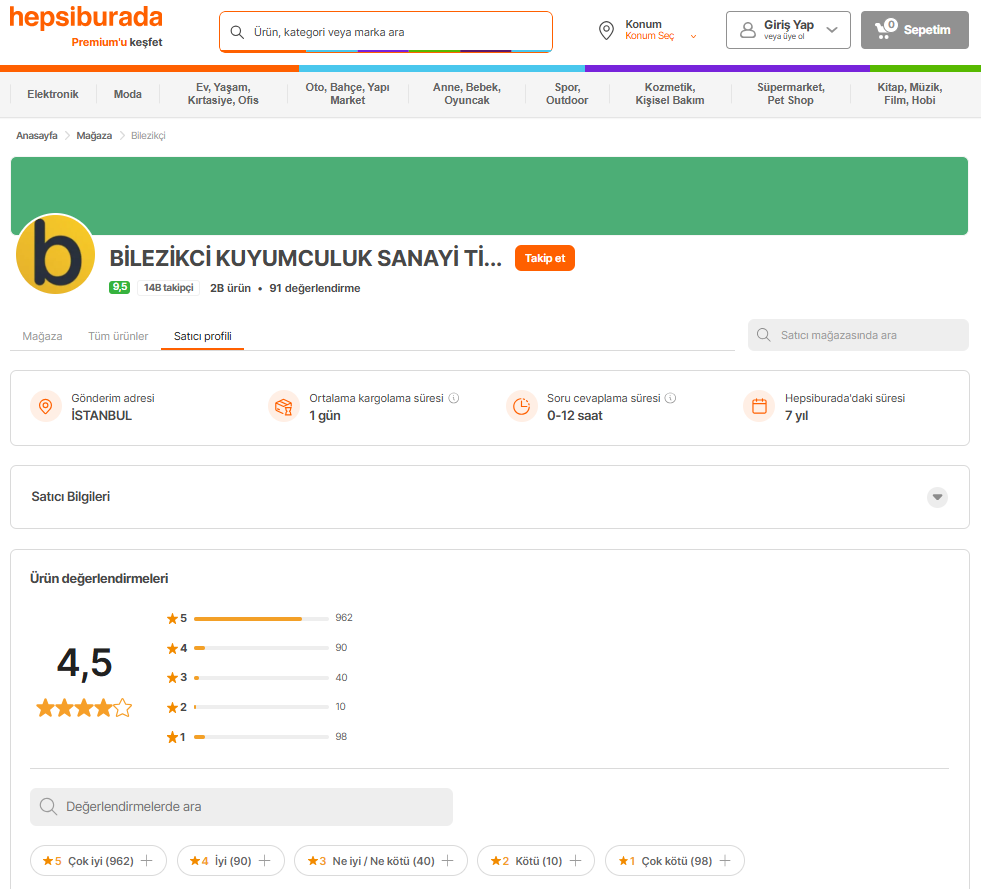Open the Konum Seç dropdown chevron
The image size is (981, 889).
693,36
